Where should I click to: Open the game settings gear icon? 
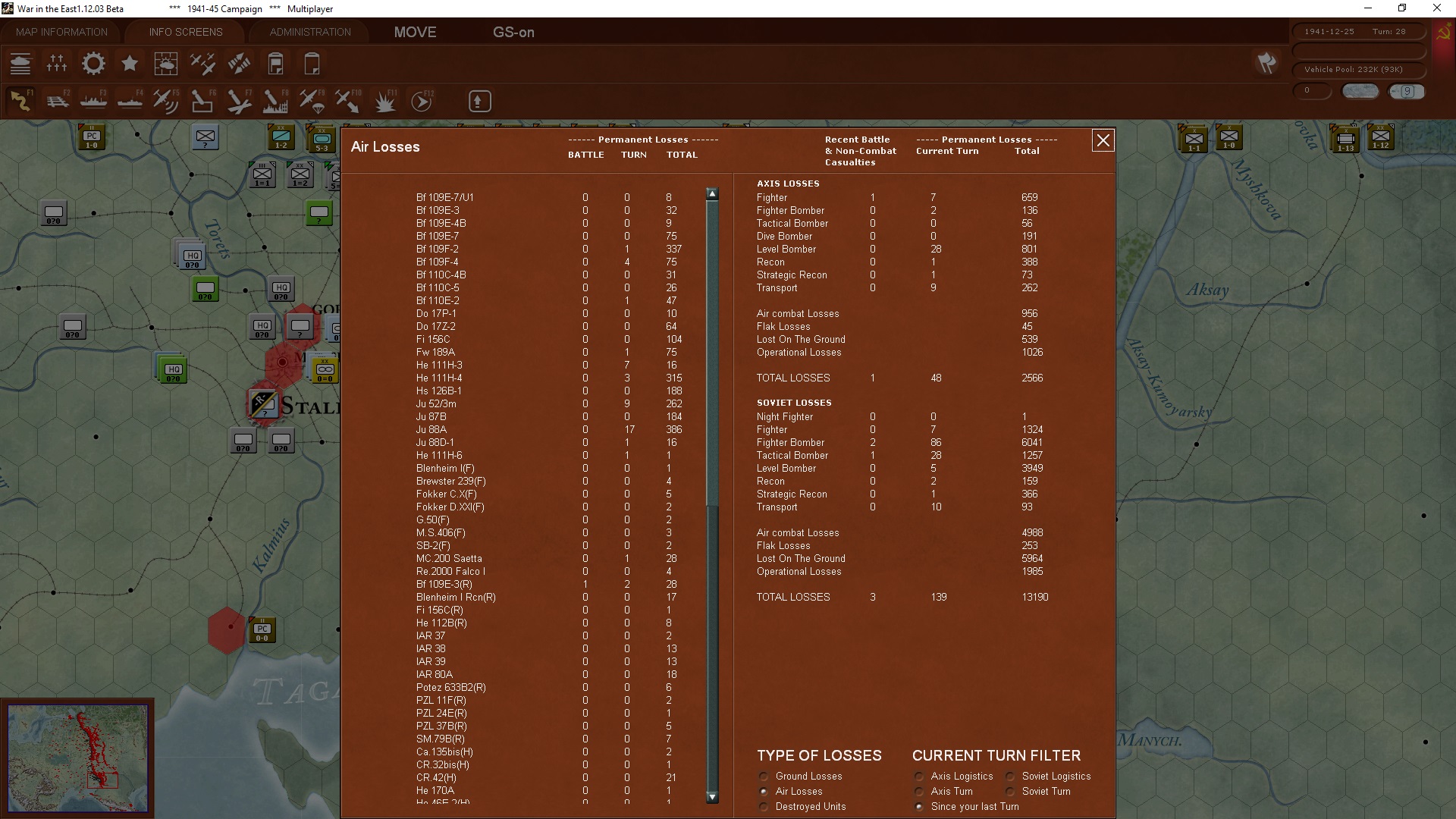point(93,64)
